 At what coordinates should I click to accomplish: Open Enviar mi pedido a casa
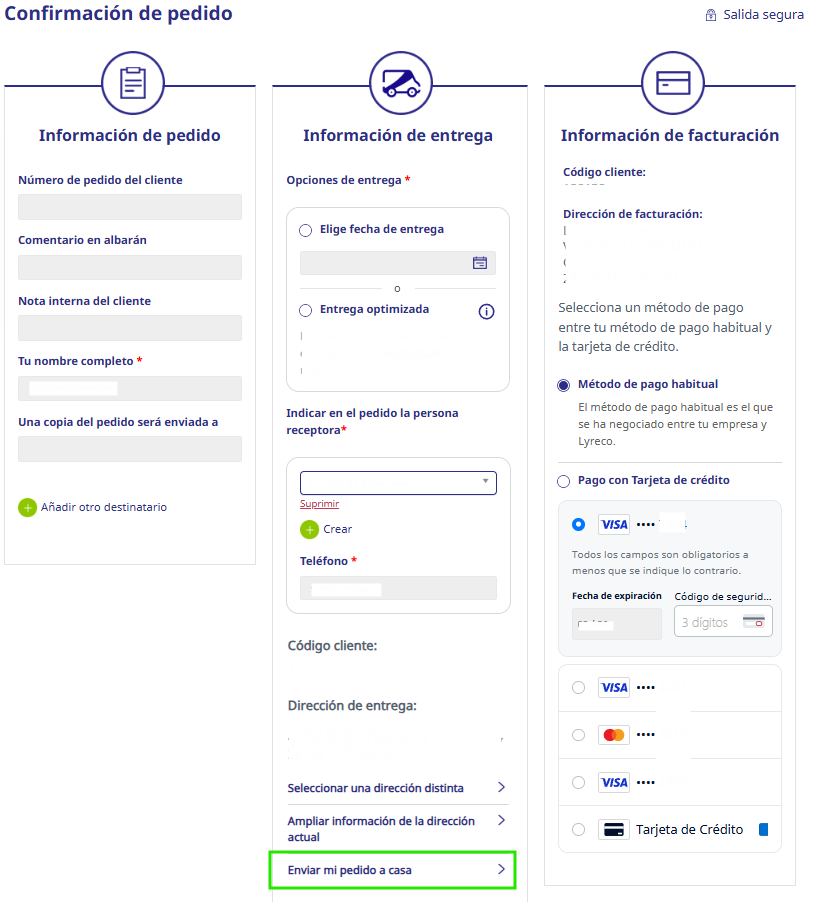(x=392, y=870)
